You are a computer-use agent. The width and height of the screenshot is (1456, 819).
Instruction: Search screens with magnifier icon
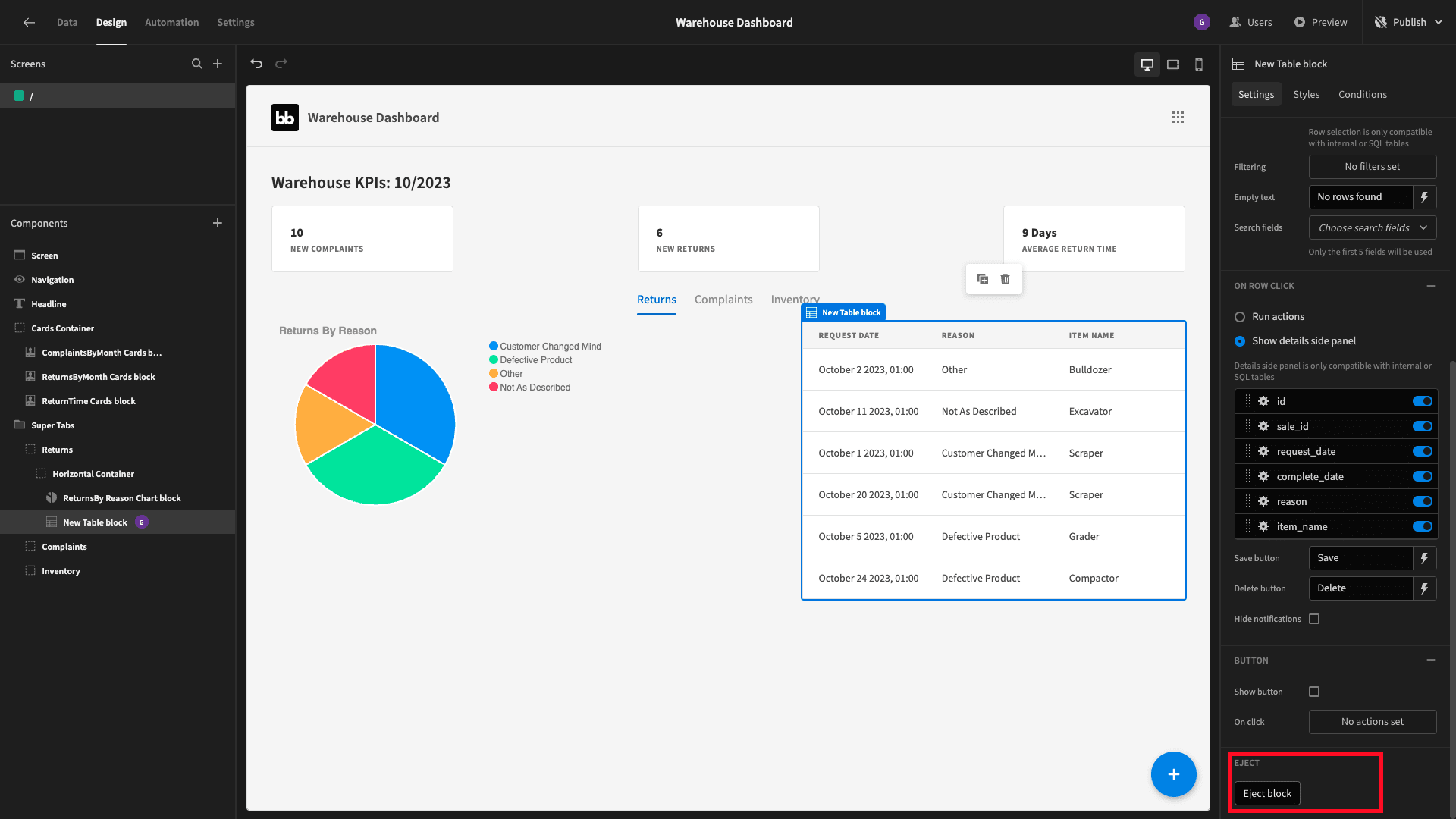pos(197,64)
